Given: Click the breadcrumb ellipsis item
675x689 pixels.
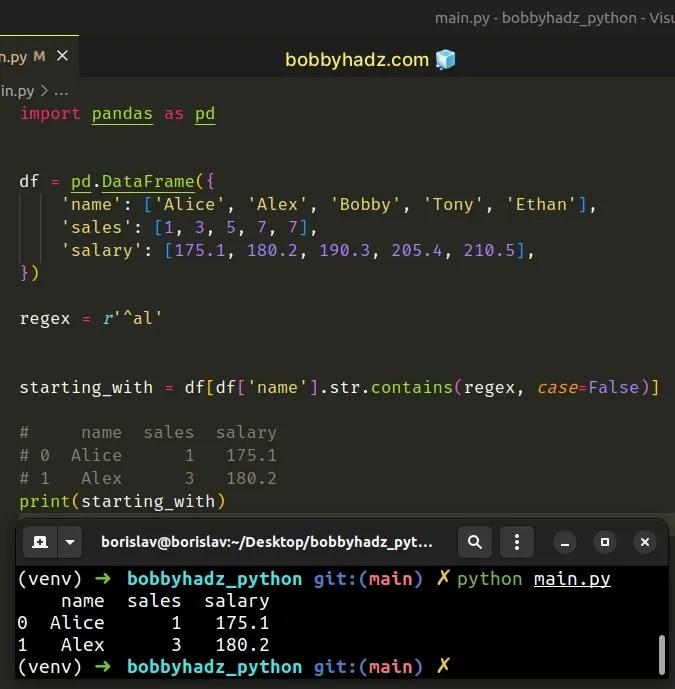Looking at the screenshot, I should (61, 92).
